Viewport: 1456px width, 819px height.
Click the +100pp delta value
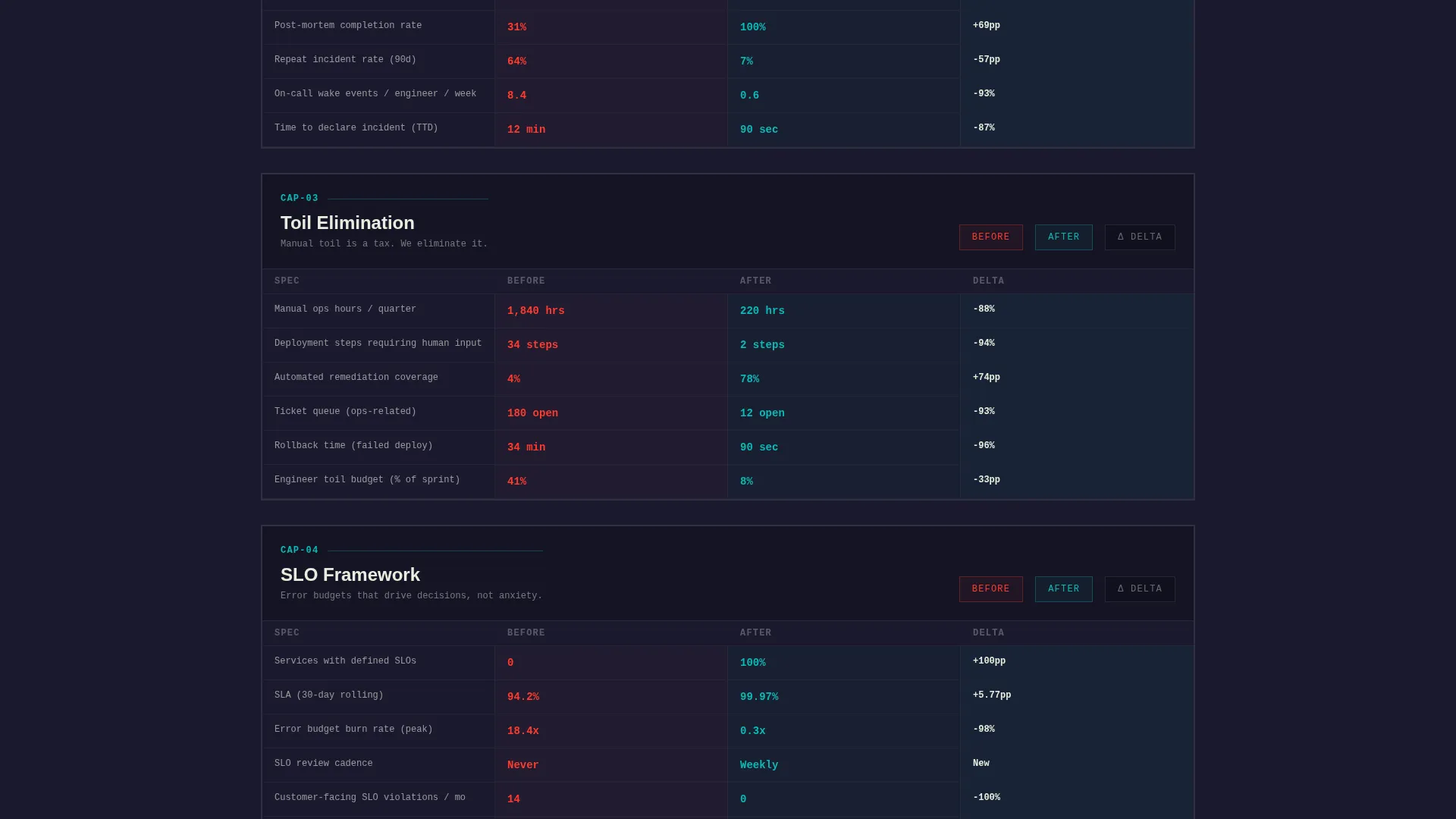point(989,661)
